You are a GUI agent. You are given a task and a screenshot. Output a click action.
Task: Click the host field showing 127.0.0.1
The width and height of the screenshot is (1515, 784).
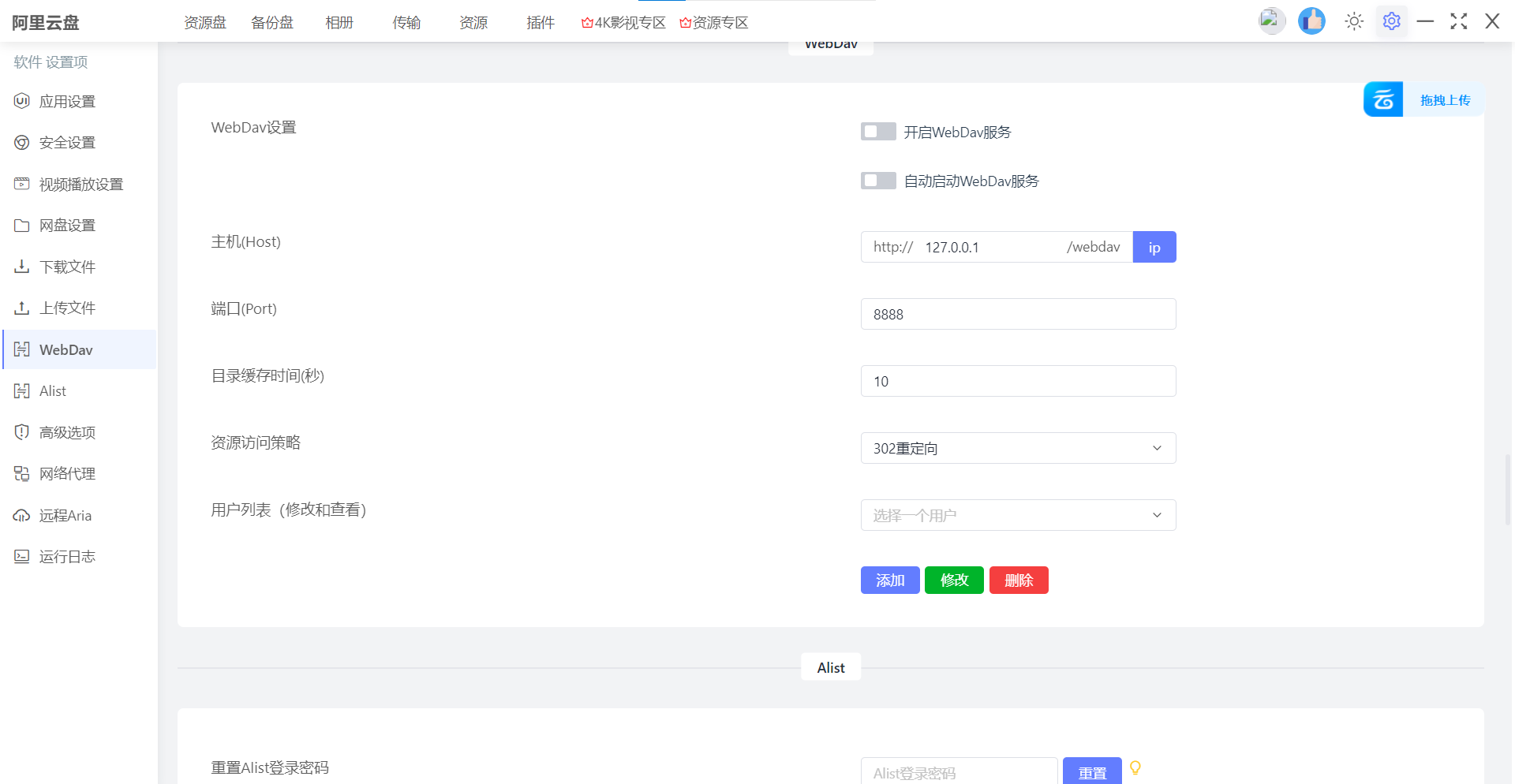[x=991, y=247]
